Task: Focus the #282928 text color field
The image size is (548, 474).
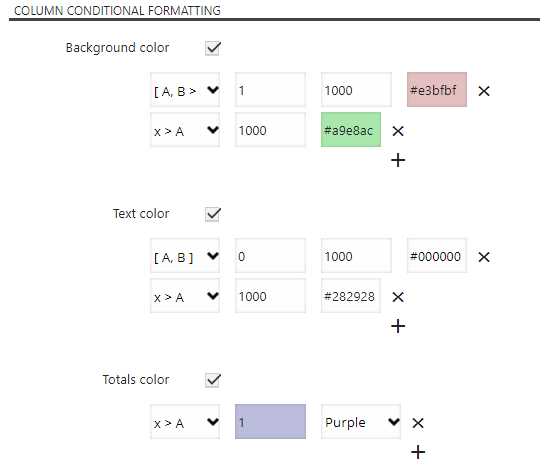Action: click(x=351, y=295)
